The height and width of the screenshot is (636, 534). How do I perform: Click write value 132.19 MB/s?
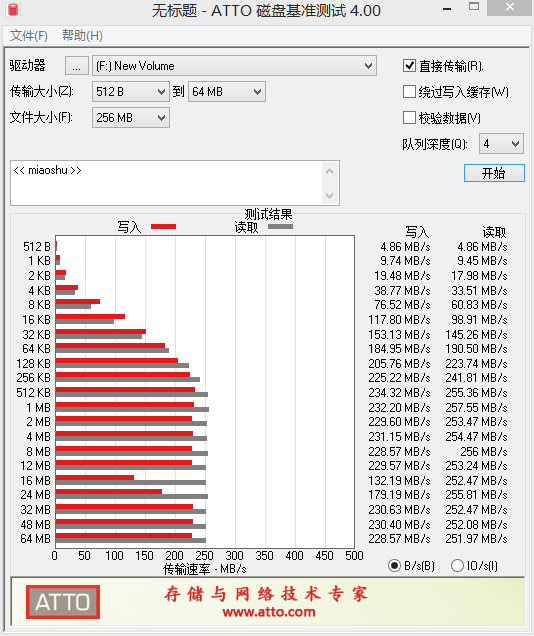[x=399, y=481]
